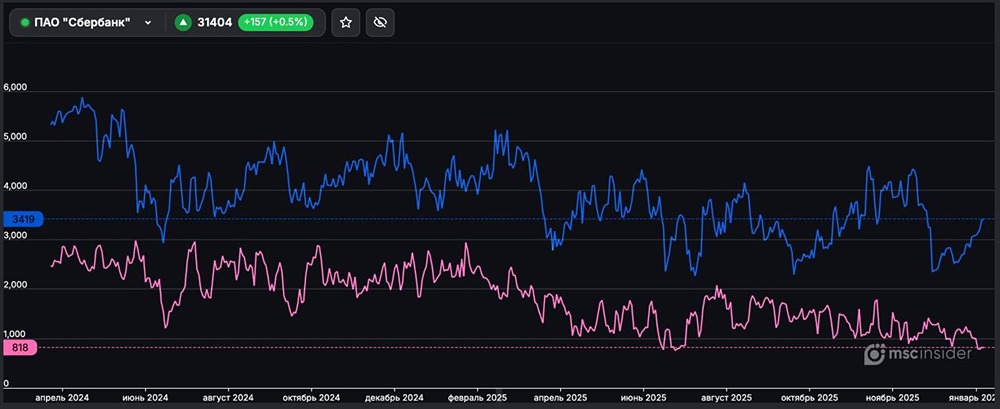Add Сбербанк to favorites with star icon

click(346, 22)
